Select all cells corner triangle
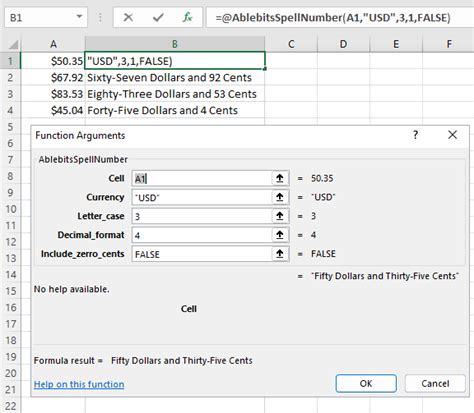The height and width of the screenshot is (413, 474). [x=13, y=44]
